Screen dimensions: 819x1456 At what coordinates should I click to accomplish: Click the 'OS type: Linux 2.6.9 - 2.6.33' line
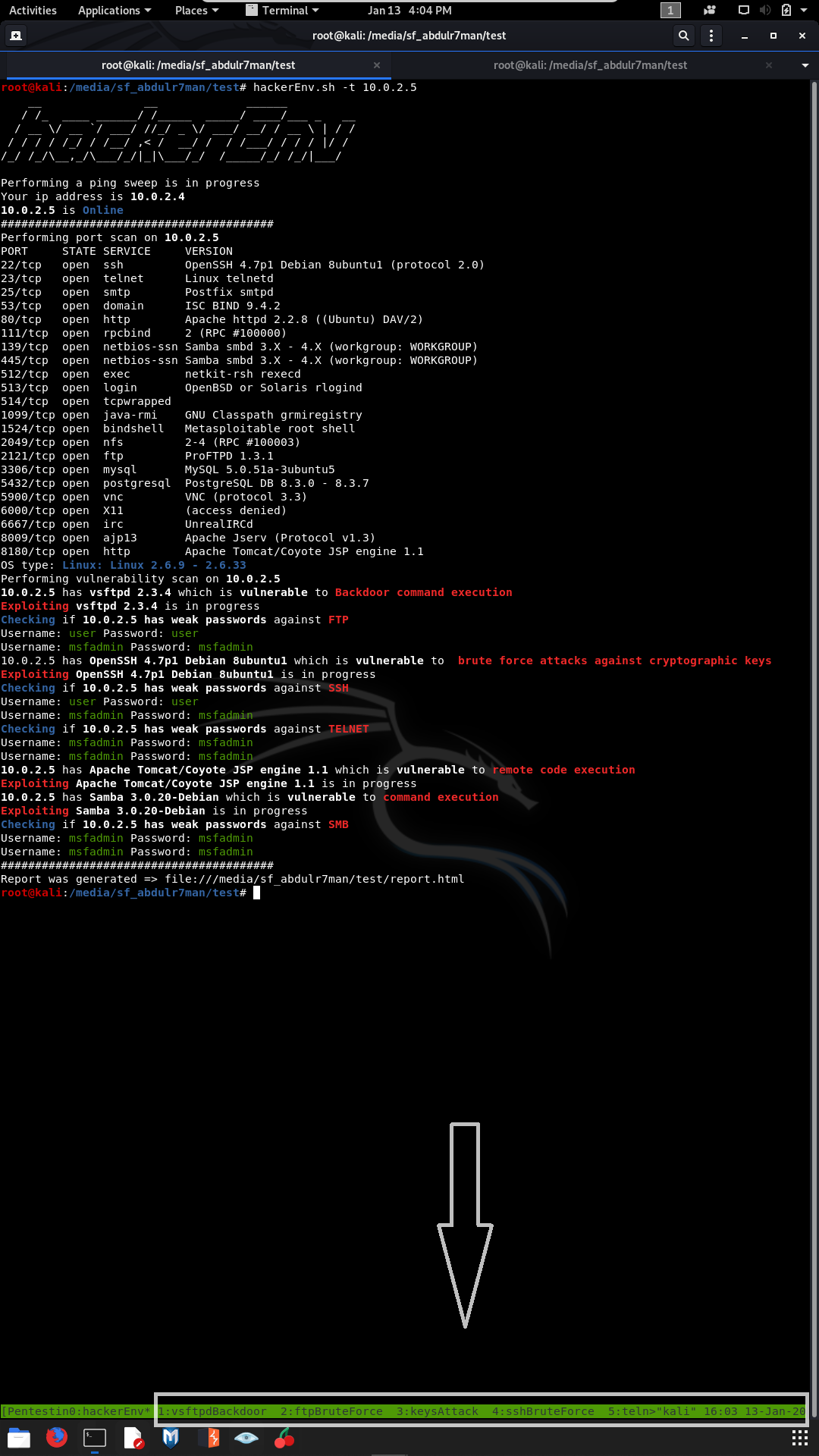(x=124, y=565)
